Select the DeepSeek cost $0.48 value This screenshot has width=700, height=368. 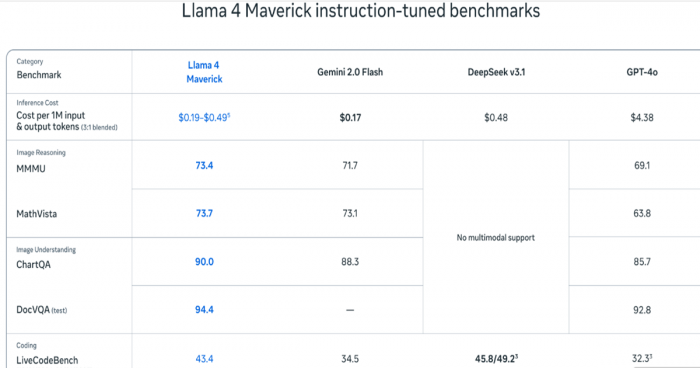[496, 117]
